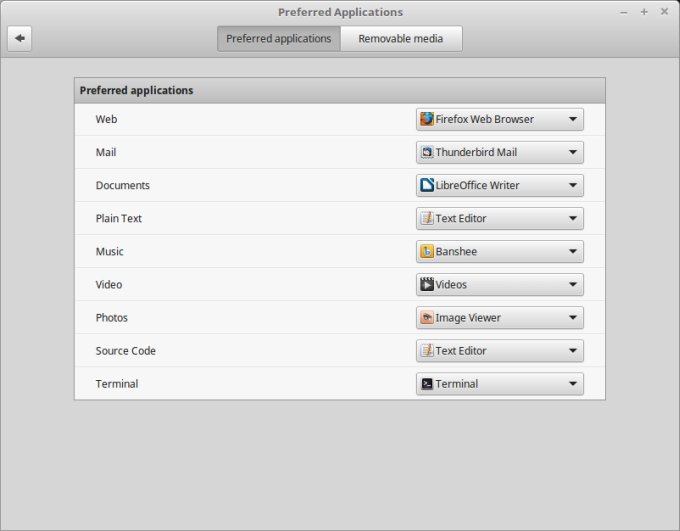
Task: Click the Terminal row label on the left
Action: [117, 384]
